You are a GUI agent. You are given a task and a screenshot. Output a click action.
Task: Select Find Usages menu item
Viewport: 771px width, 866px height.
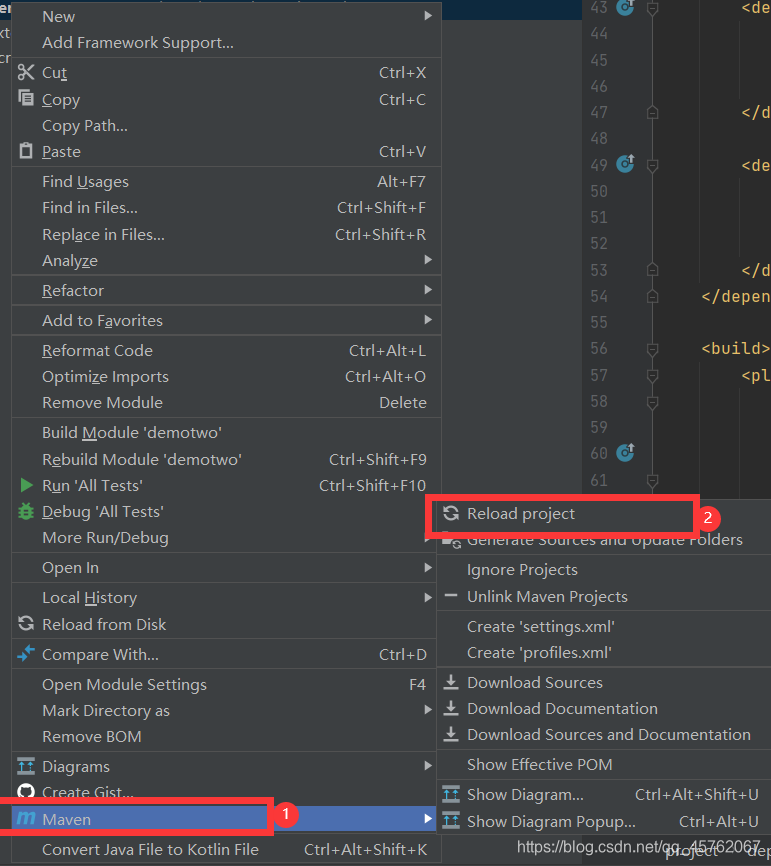(x=226, y=181)
